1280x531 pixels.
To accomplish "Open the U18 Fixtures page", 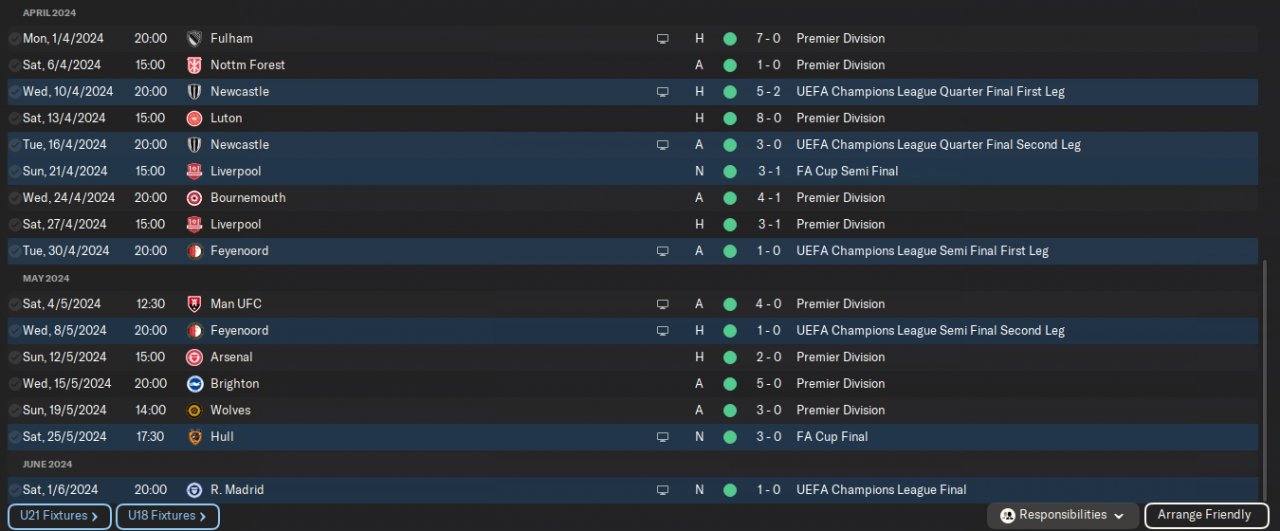I will [167, 516].
